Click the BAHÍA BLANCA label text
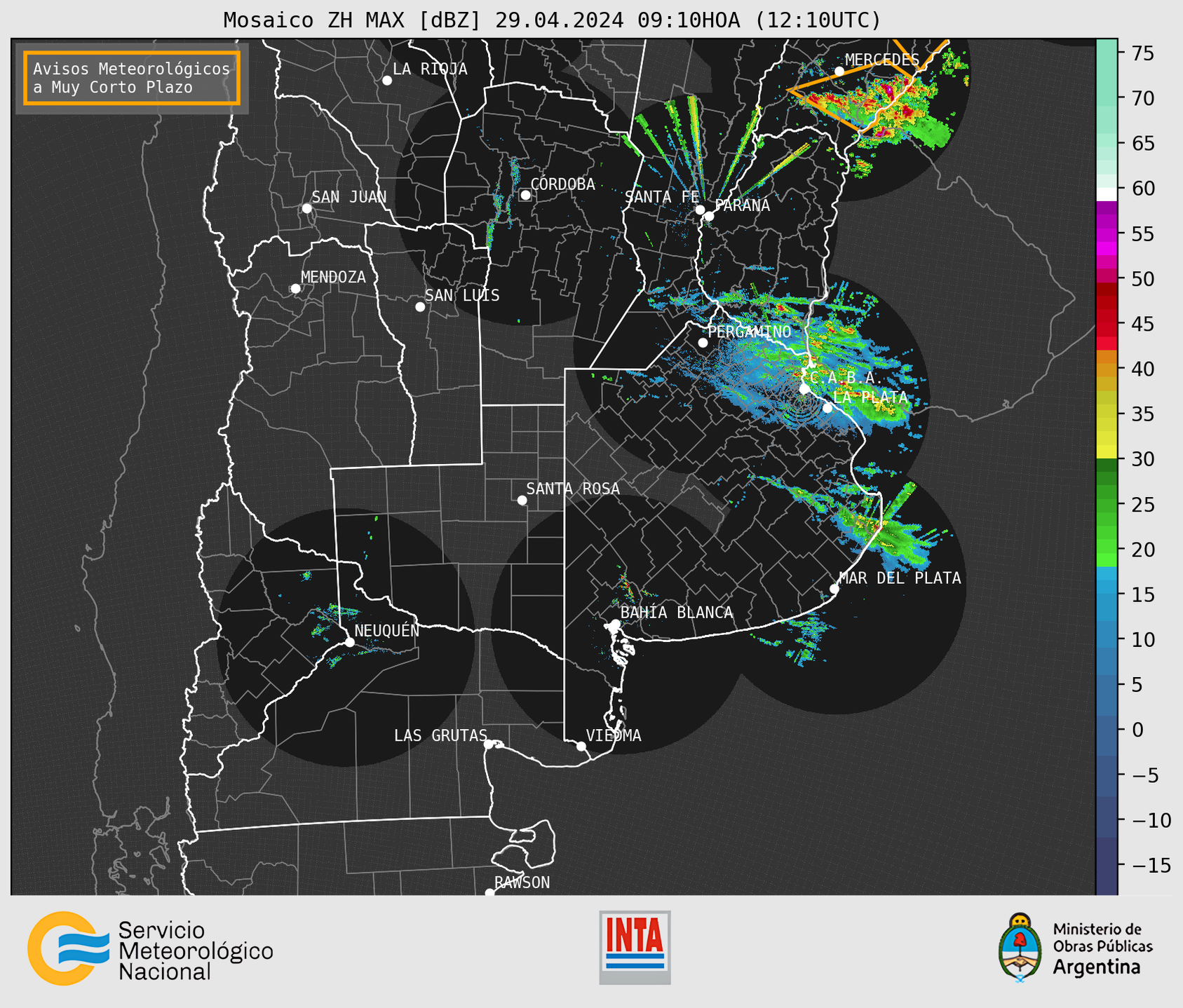The height and width of the screenshot is (1008, 1183). [677, 613]
